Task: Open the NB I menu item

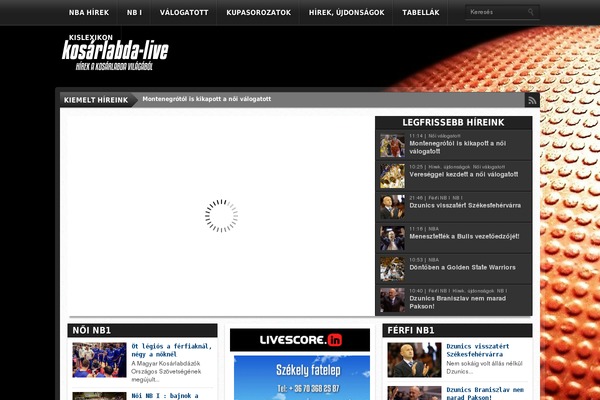Action: [134, 13]
